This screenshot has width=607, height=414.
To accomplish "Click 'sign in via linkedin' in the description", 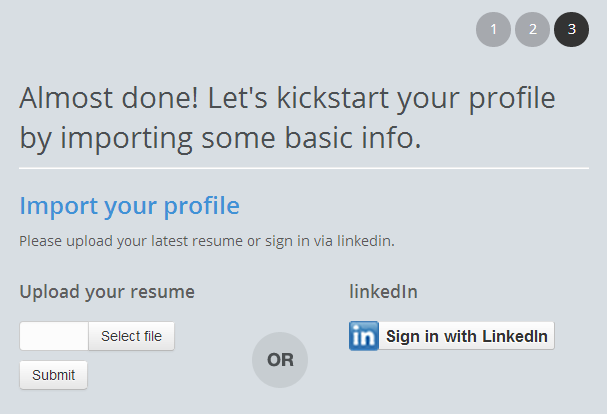I will (x=330, y=241).
